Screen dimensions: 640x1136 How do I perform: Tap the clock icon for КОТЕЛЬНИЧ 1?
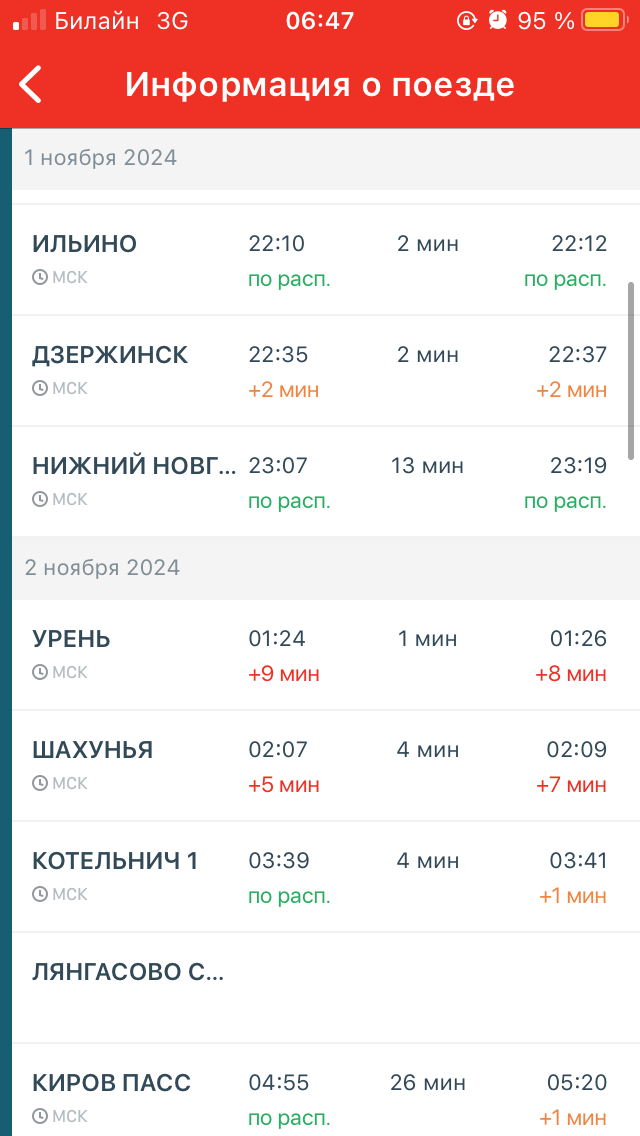coord(42,894)
